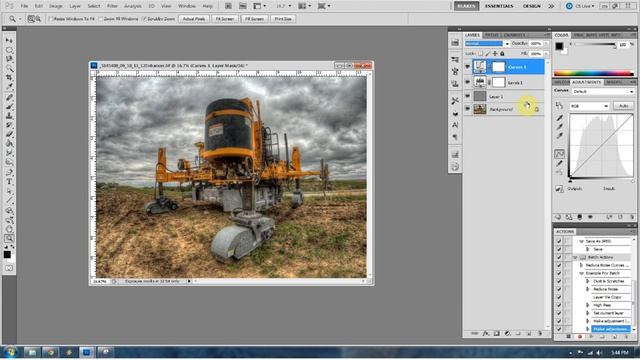Click the lock all icon in Layers panel
640x360 pixels.
[502, 53]
